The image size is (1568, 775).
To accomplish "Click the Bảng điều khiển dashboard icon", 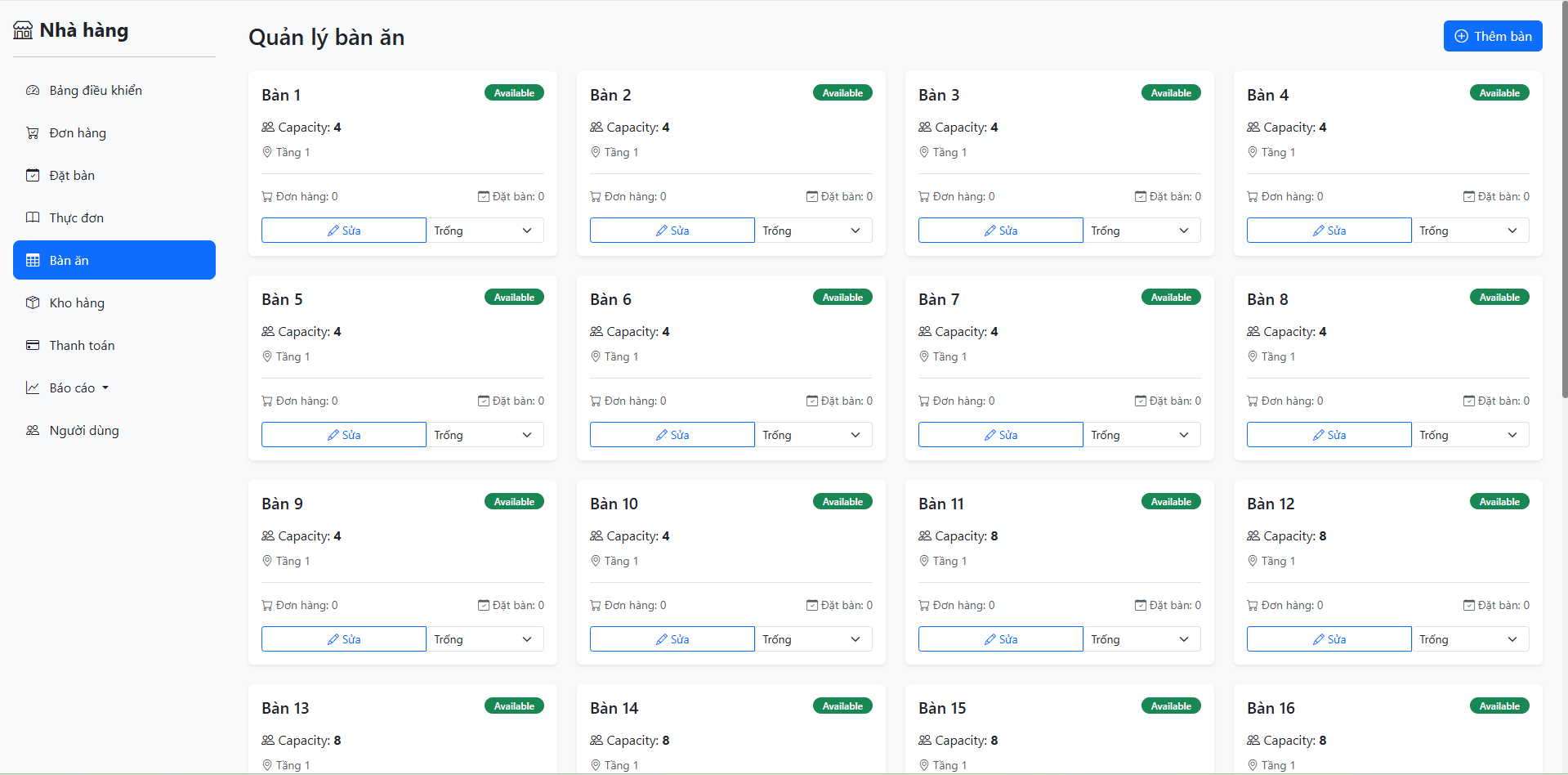I will point(33,90).
